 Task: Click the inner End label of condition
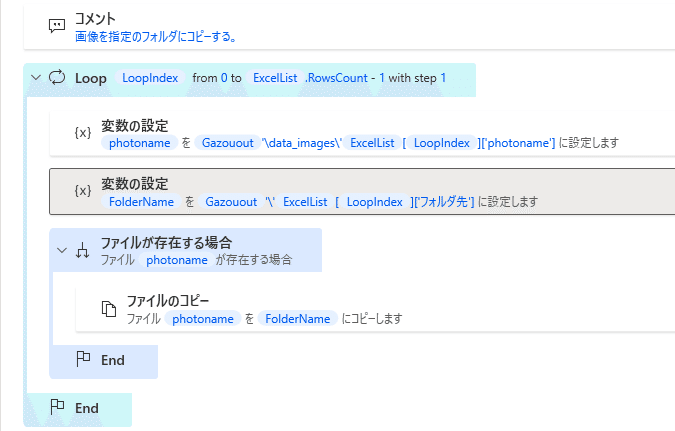[x=113, y=360]
